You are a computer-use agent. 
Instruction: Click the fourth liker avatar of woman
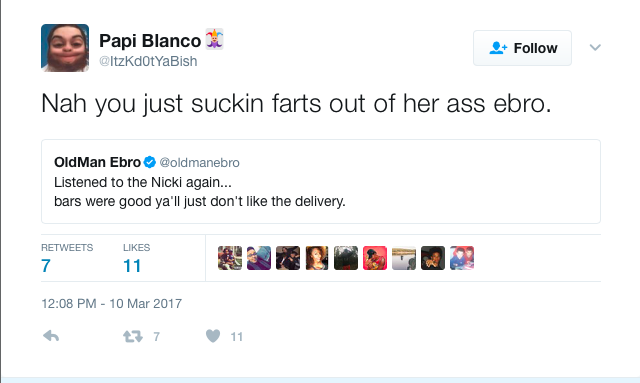click(317, 258)
